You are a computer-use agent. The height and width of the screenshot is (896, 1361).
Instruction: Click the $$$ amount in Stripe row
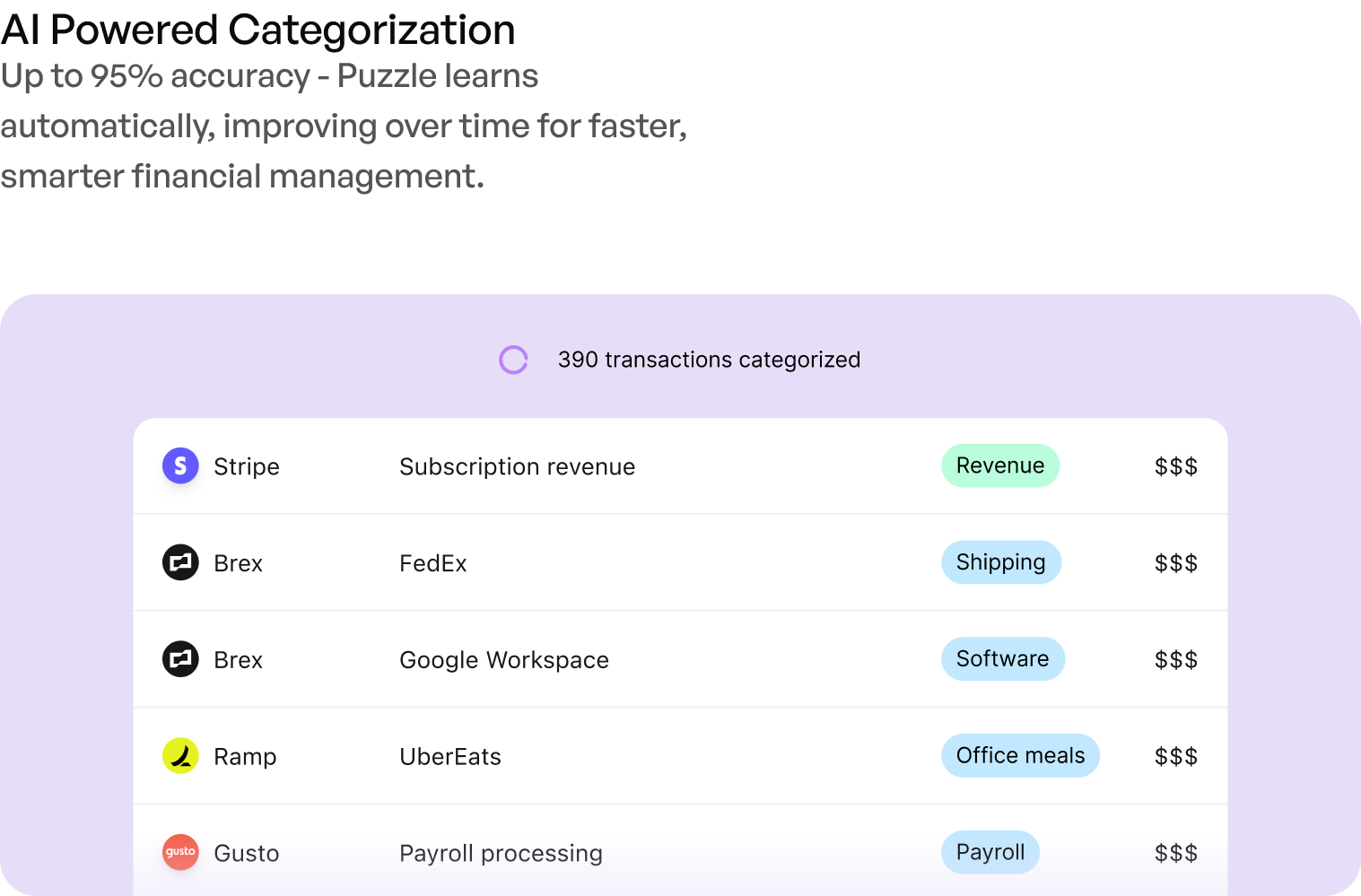1176,466
